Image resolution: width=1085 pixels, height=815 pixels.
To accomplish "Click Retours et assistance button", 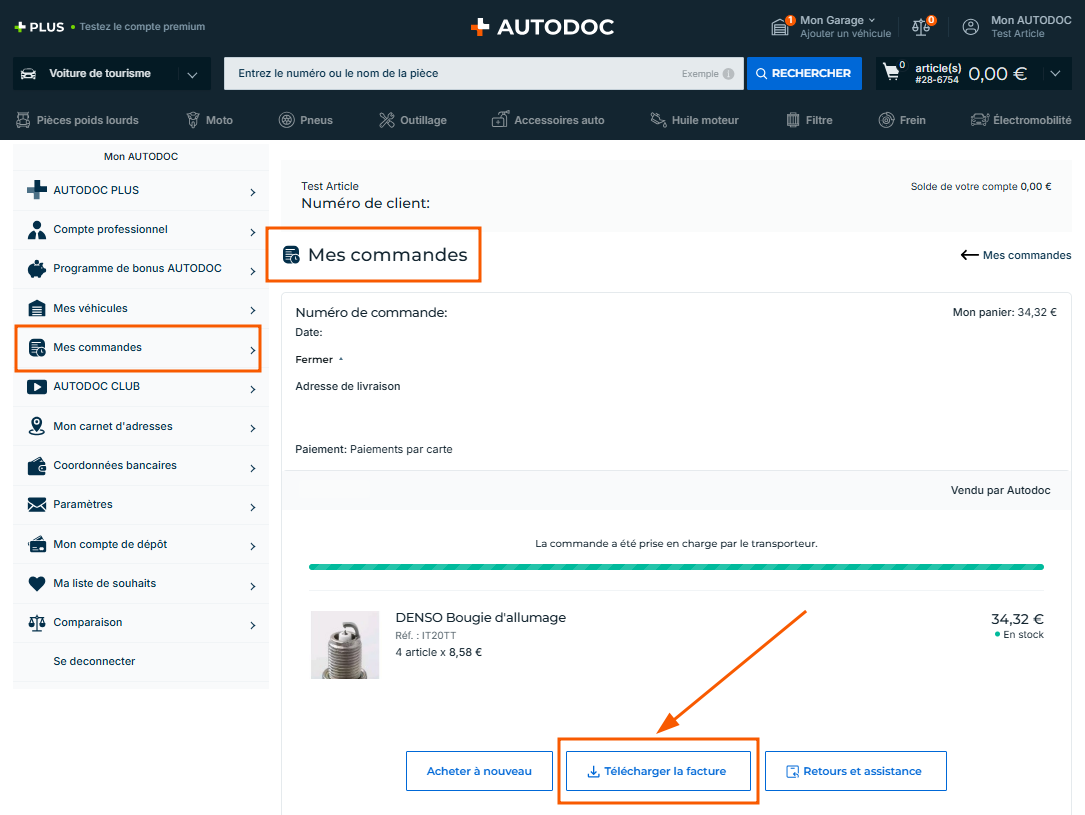I will [855, 771].
